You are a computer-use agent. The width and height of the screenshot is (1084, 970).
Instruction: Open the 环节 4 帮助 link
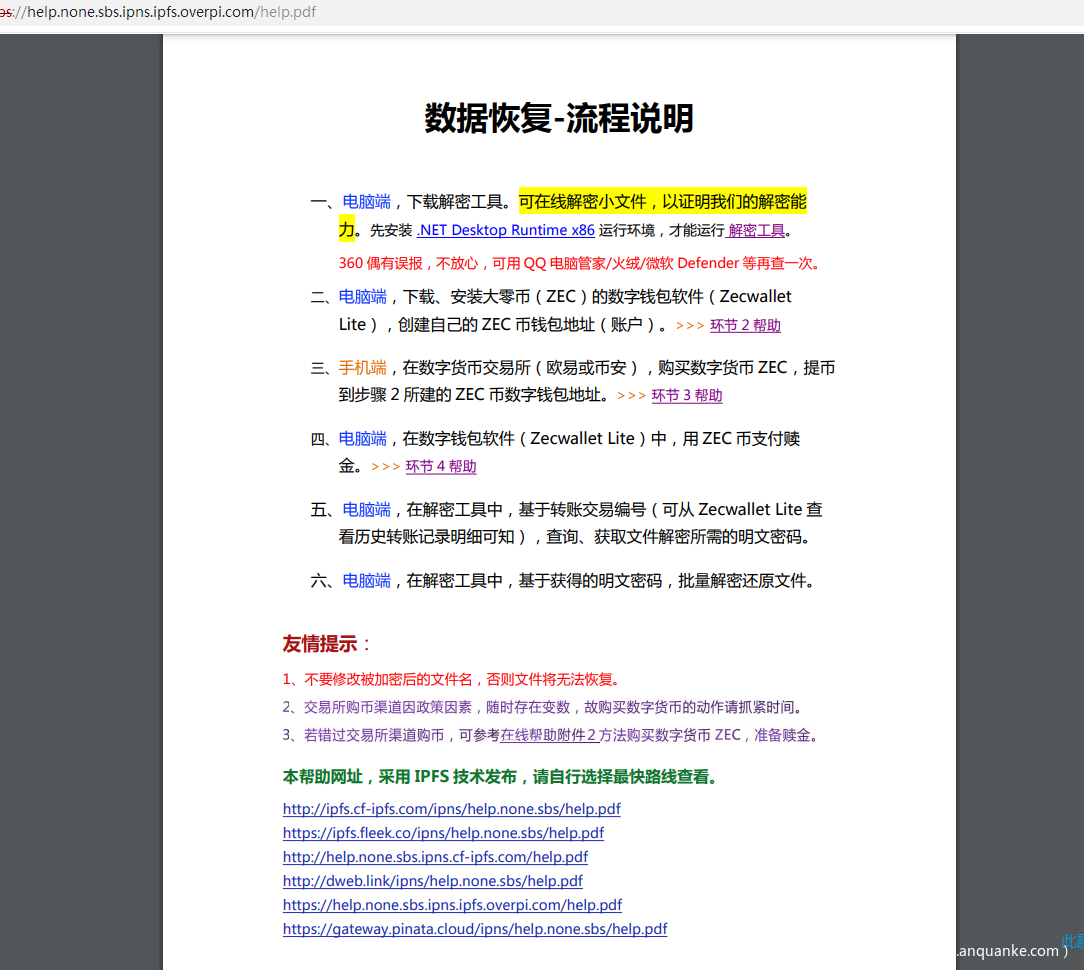[441, 467]
